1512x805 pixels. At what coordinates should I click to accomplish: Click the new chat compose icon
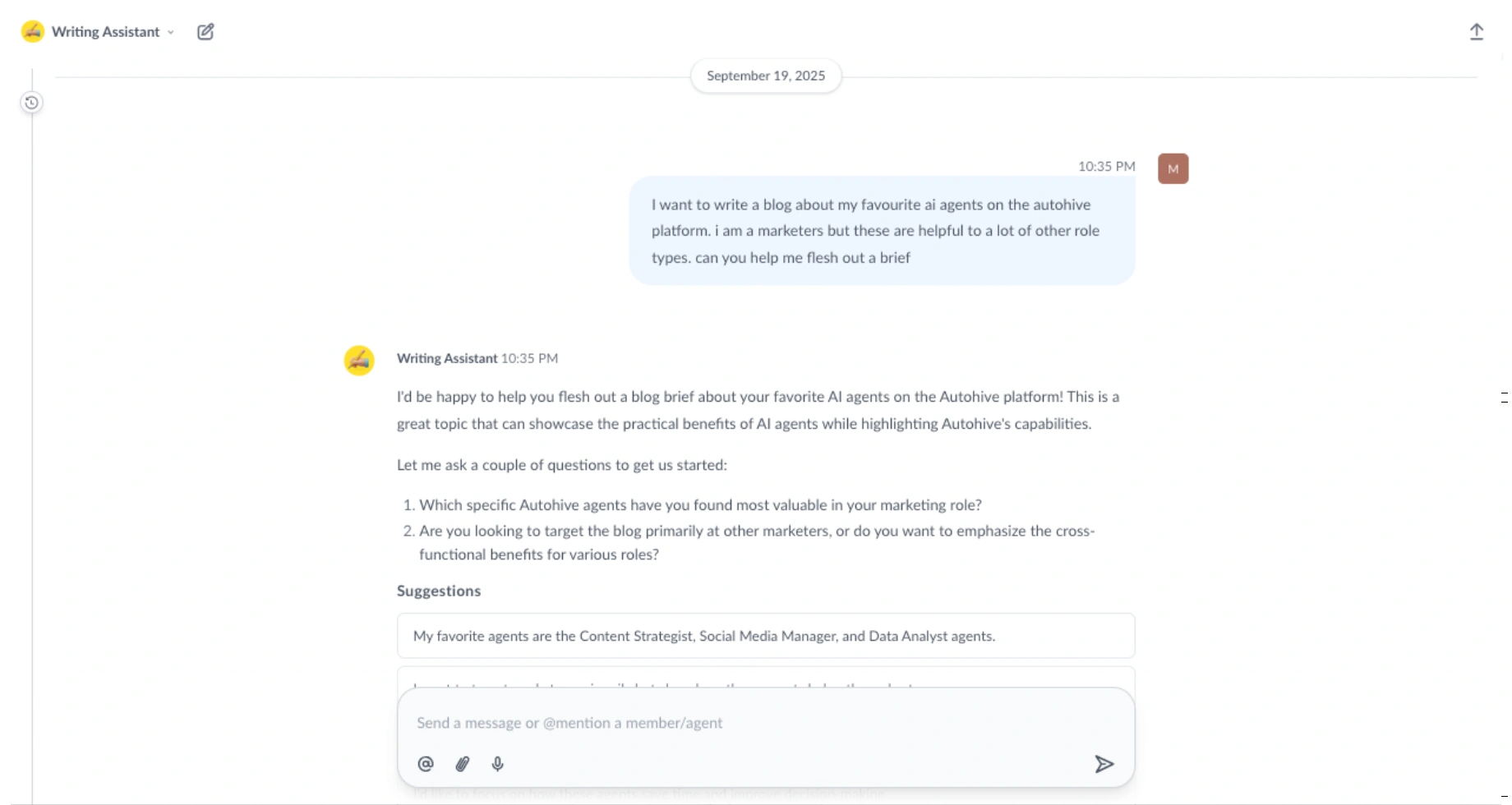[205, 32]
